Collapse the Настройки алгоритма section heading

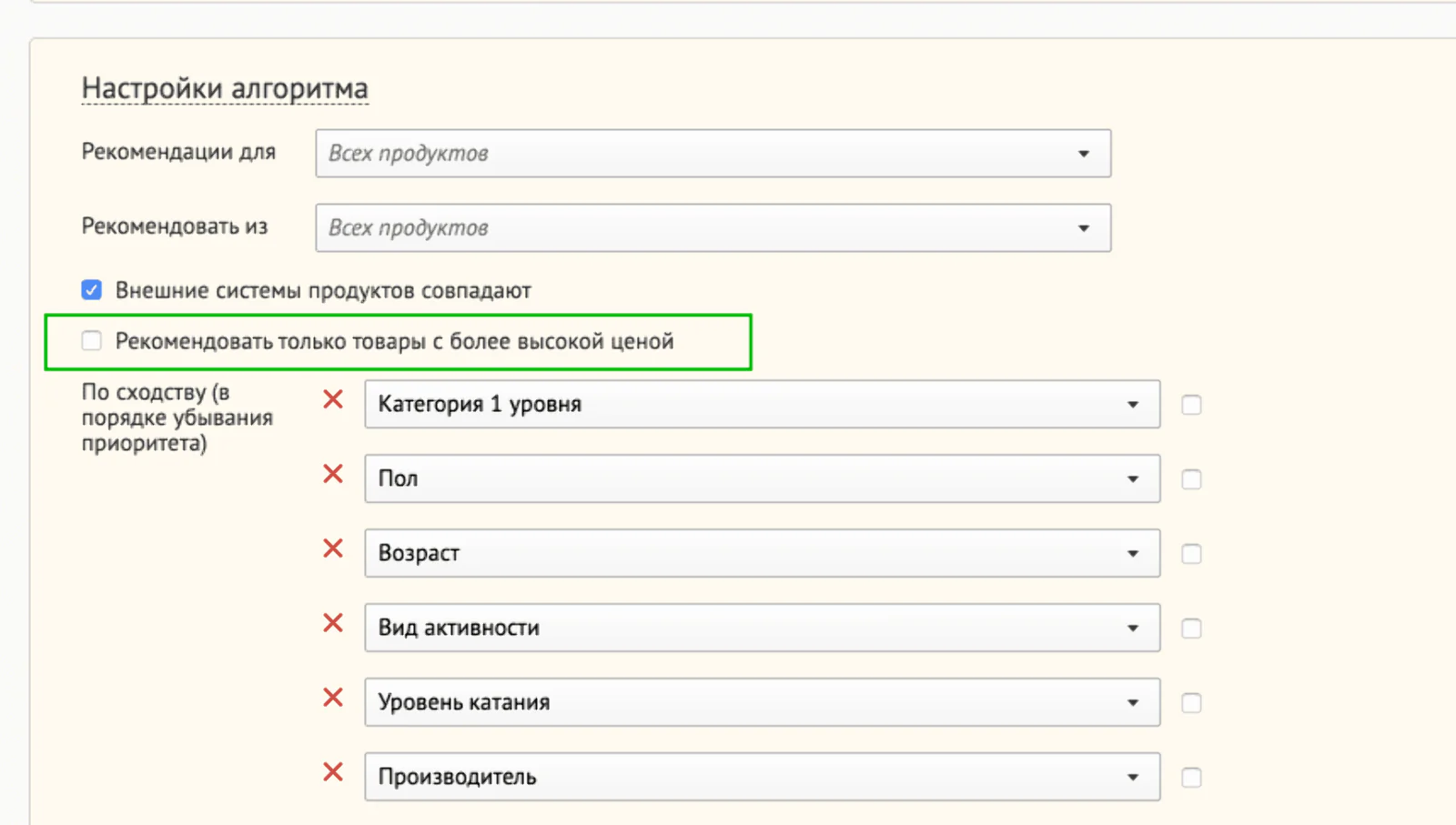[x=225, y=88]
